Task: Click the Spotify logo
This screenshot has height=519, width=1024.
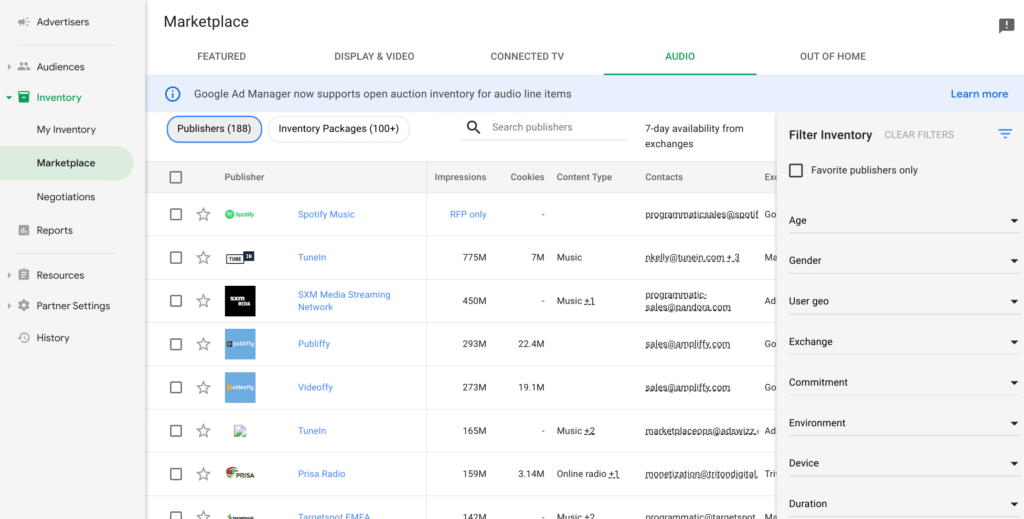Action: point(240,214)
